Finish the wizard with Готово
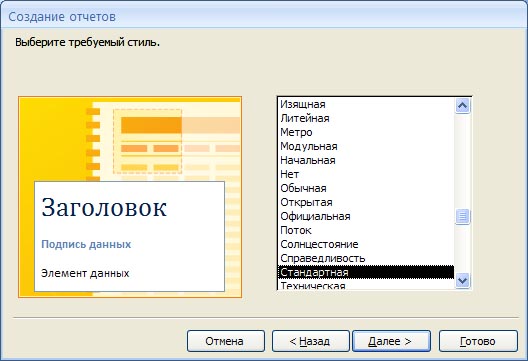Image resolution: width=528 pixels, height=361 pixels. click(478, 341)
